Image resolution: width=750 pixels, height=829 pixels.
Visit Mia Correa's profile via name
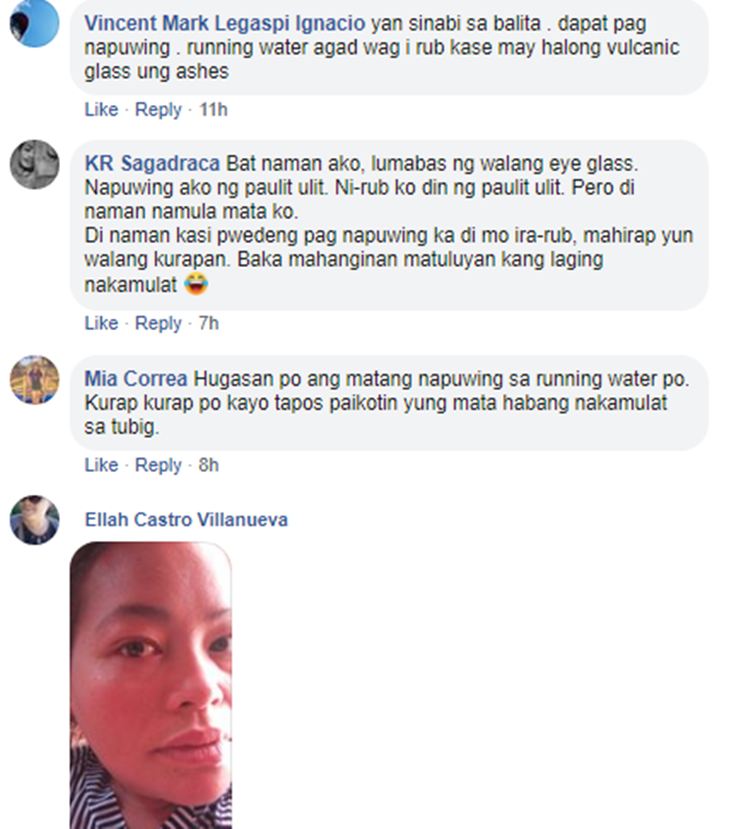point(136,379)
